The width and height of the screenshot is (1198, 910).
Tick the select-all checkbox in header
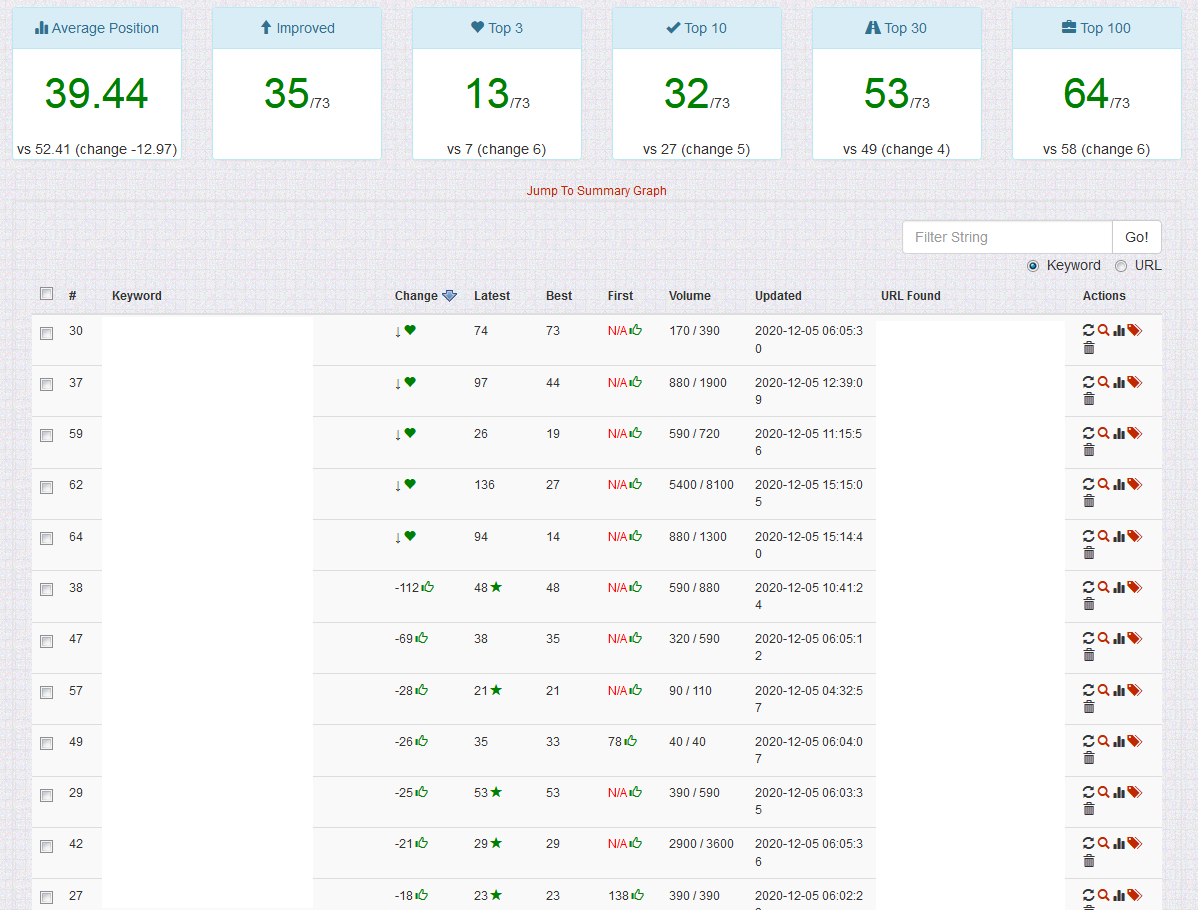tap(47, 293)
